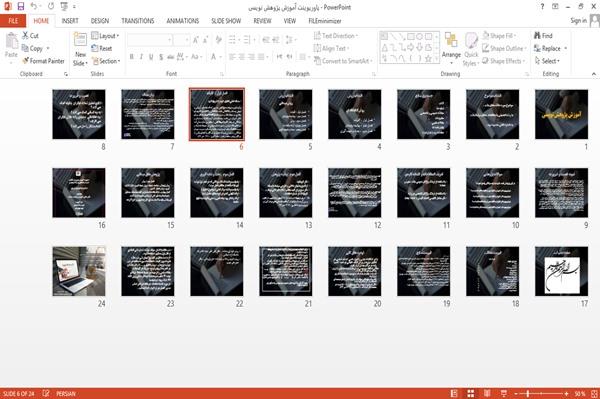The width and height of the screenshot is (600, 399).
Task: Click the Find binoculars icon
Action: tap(537, 36)
